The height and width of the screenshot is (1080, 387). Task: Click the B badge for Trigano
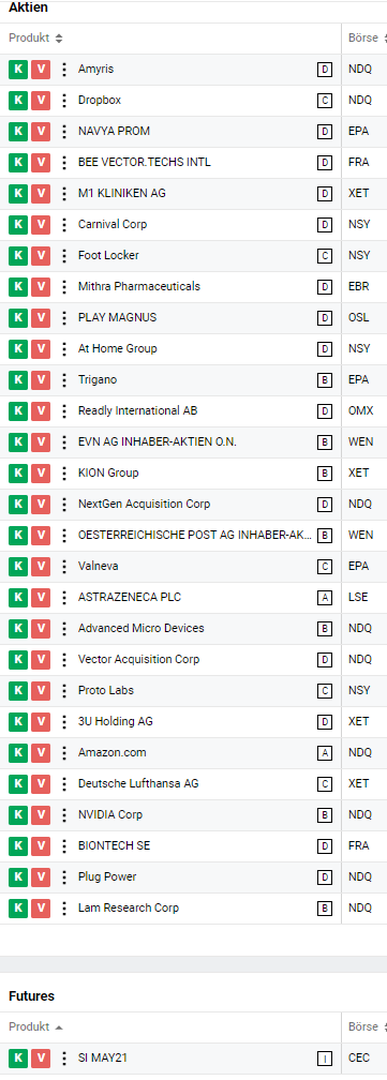324,380
